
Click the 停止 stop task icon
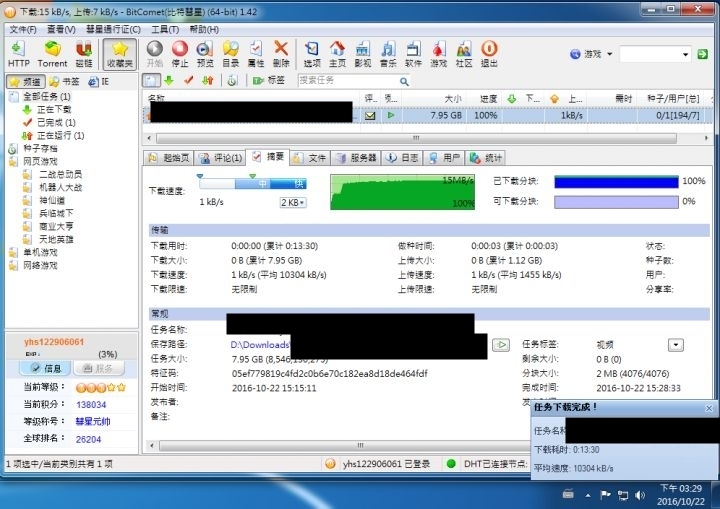click(x=180, y=54)
